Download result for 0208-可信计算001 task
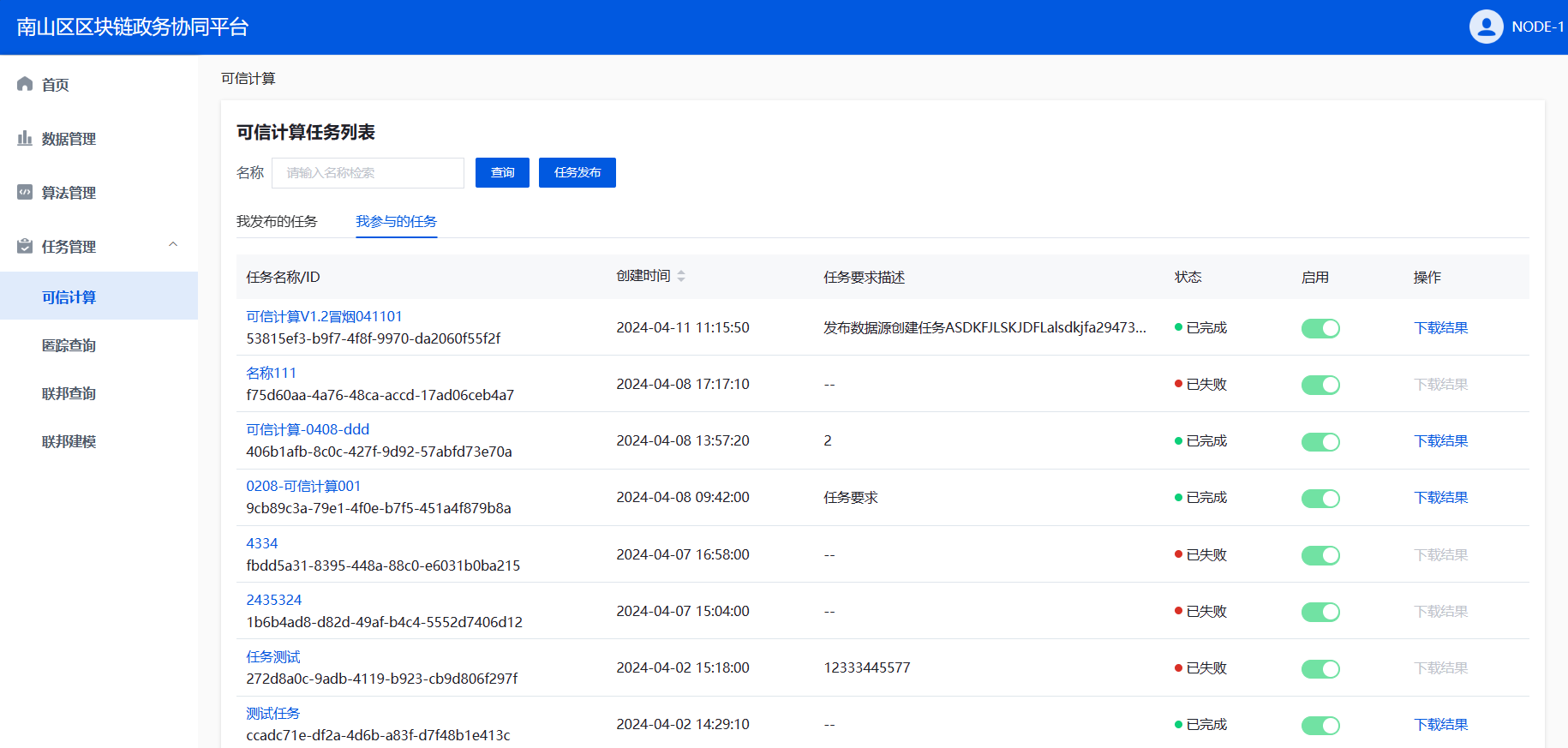 point(1440,497)
